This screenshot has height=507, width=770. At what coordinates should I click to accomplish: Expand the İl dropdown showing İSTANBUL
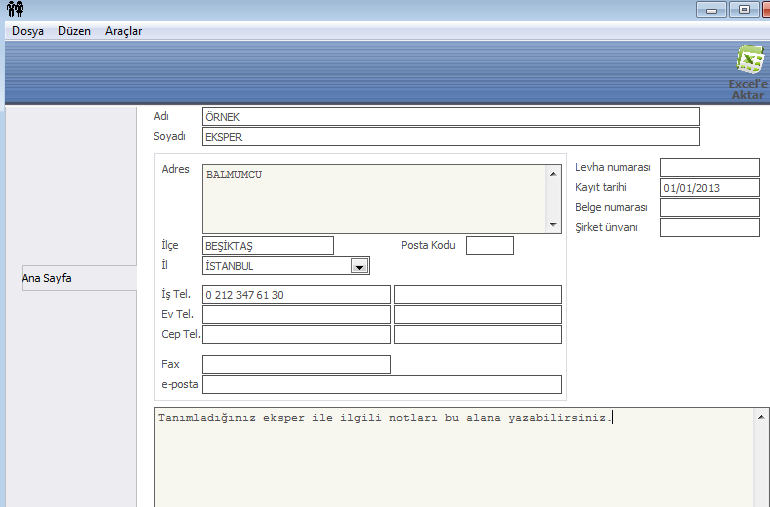(x=359, y=266)
